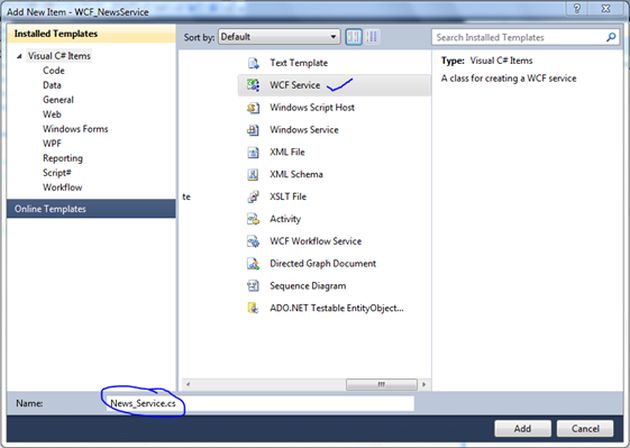The width and height of the screenshot is (630, 448).
Task: Click the Cancel button
Action: 585,429
